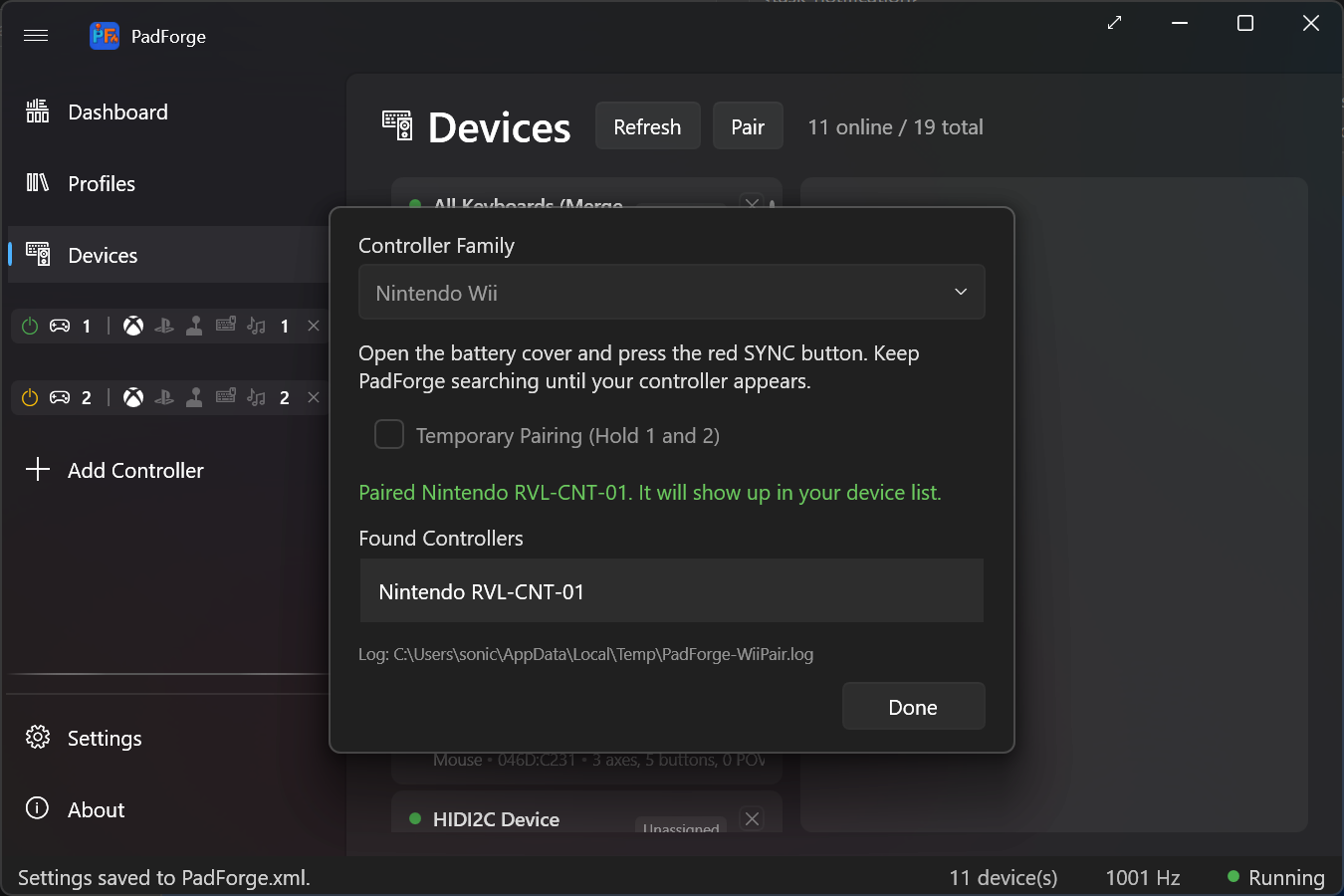Open the Controller Family dropdown

click(672, 292)
